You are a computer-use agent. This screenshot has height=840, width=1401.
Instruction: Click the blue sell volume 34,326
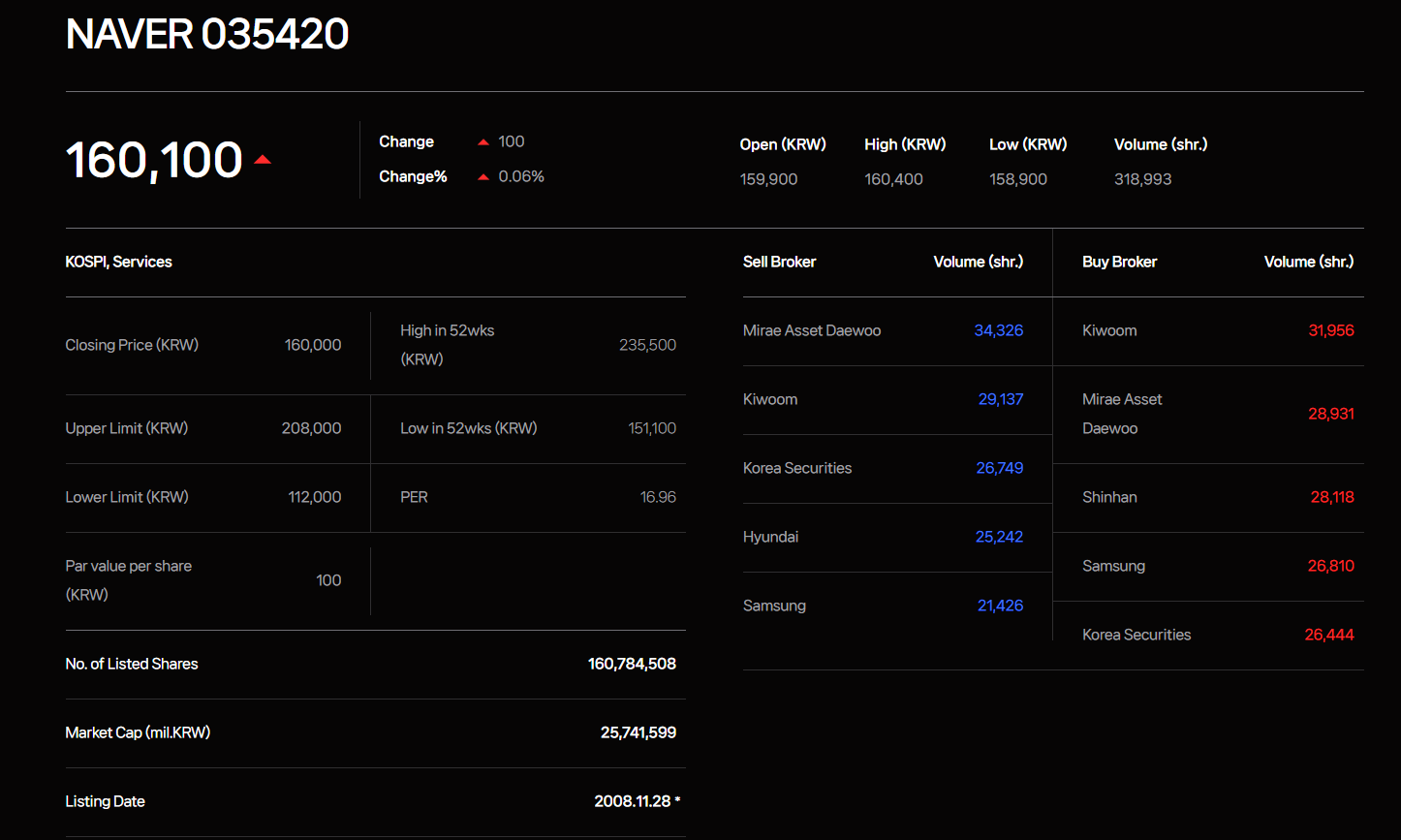998,330
